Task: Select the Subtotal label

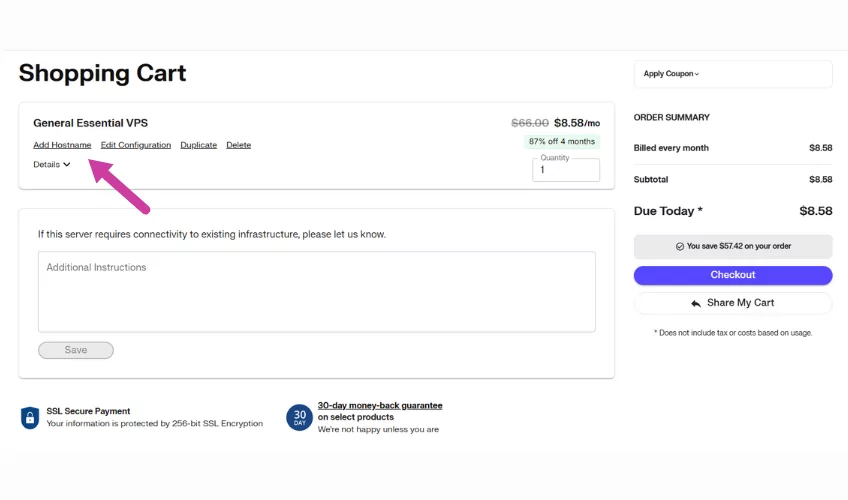Action: 651,179
